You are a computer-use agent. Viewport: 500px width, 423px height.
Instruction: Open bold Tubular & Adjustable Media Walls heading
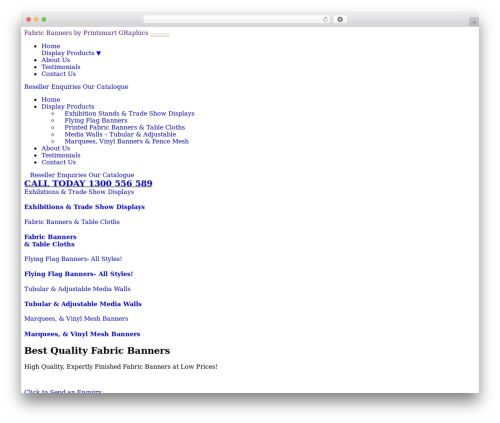83,304
